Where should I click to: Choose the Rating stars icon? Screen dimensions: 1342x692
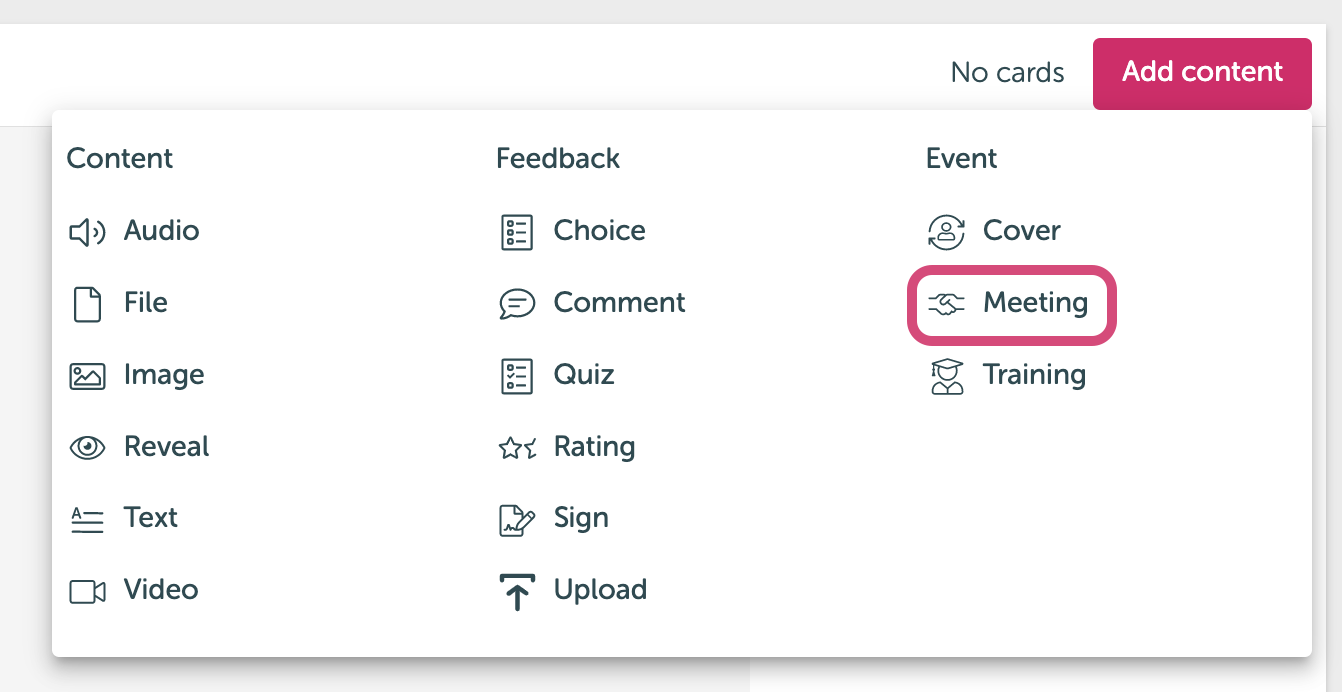pyautogui.click(x=517, y=448)
